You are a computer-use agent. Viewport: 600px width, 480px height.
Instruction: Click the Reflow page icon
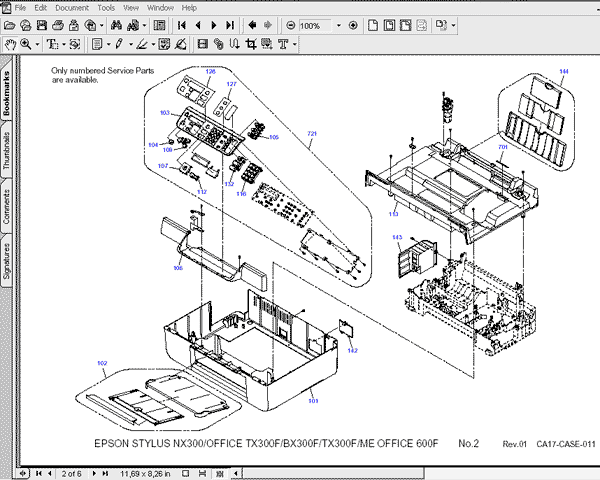[x=422, y=26]
